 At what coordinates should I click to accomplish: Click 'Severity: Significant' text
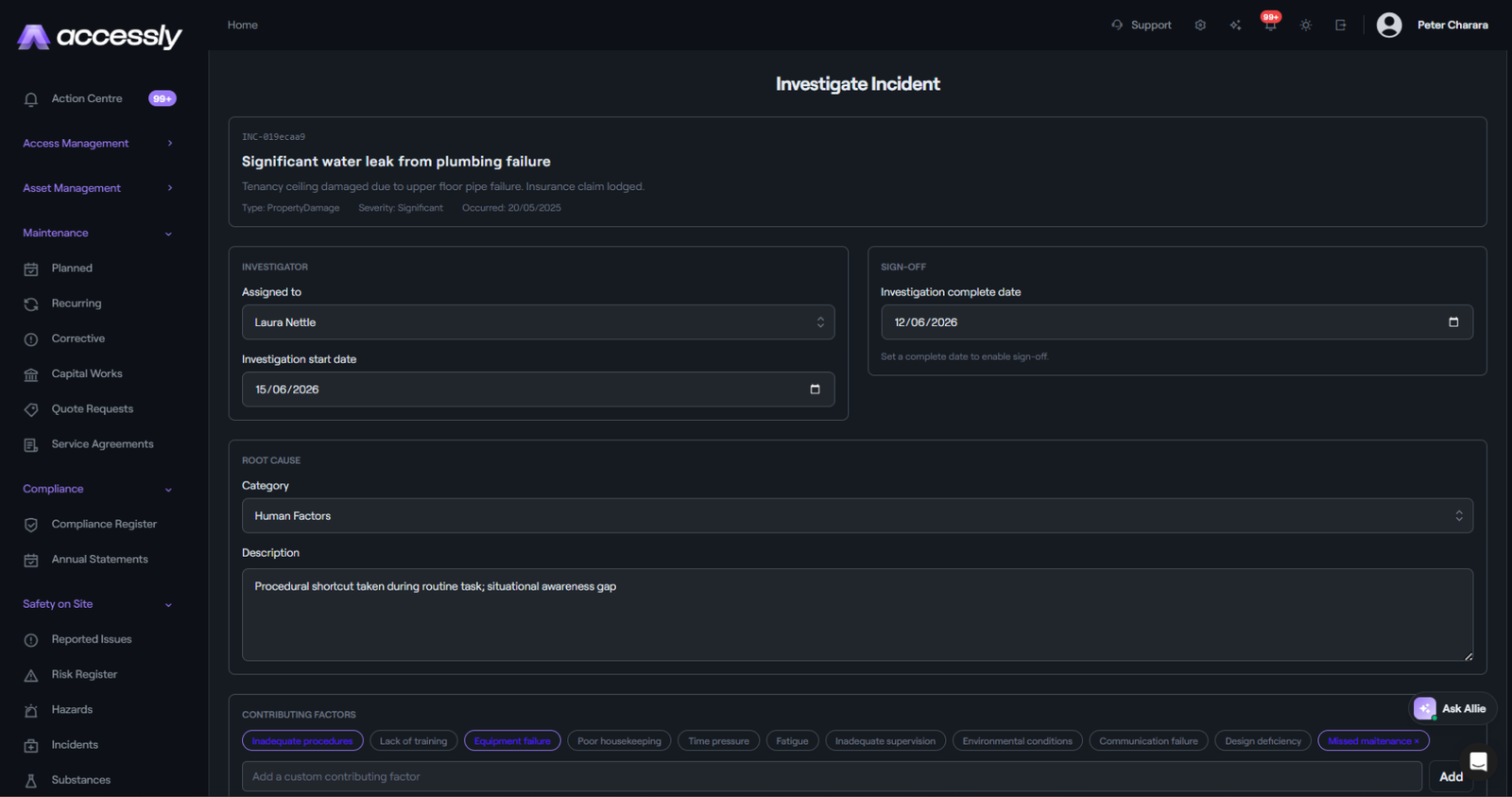[401, 208]
